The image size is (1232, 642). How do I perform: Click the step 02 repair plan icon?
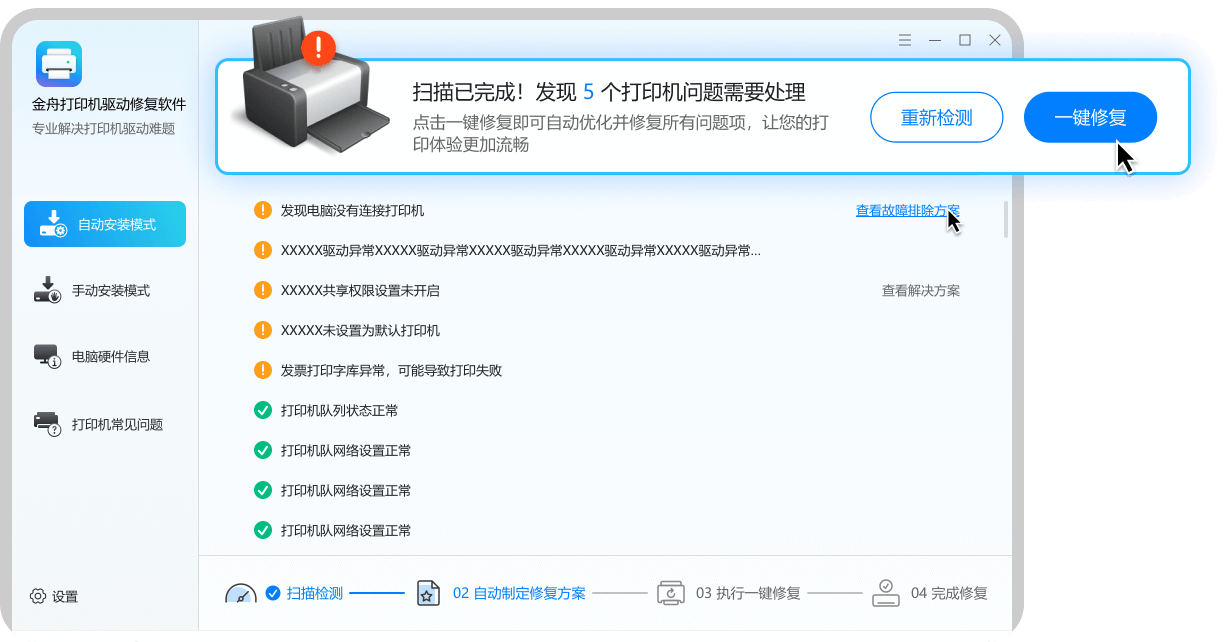point(427,593)
